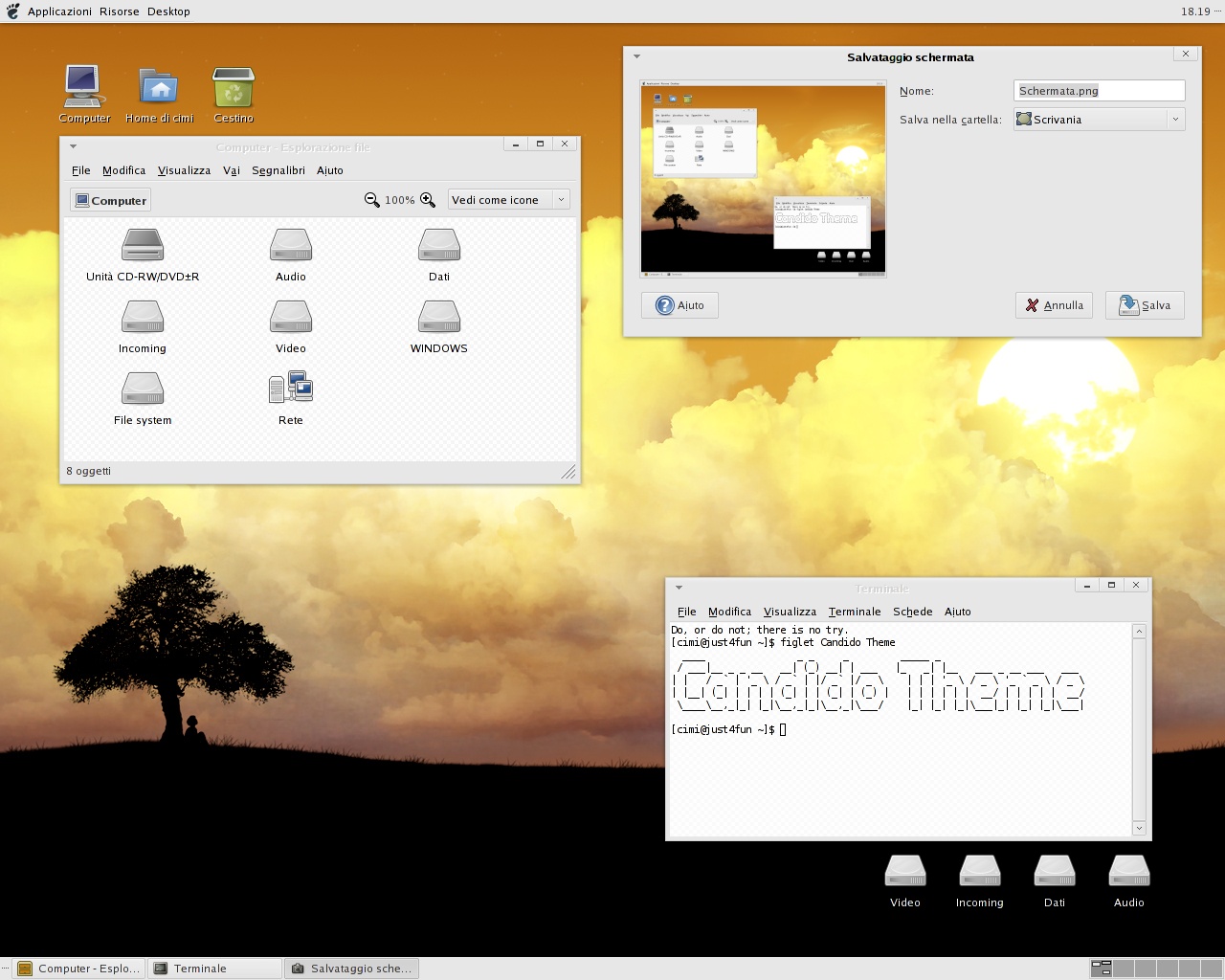Screen dimensions: 1225x980
Task: Open the Risorse panel menu
Action: coord(120,11)
